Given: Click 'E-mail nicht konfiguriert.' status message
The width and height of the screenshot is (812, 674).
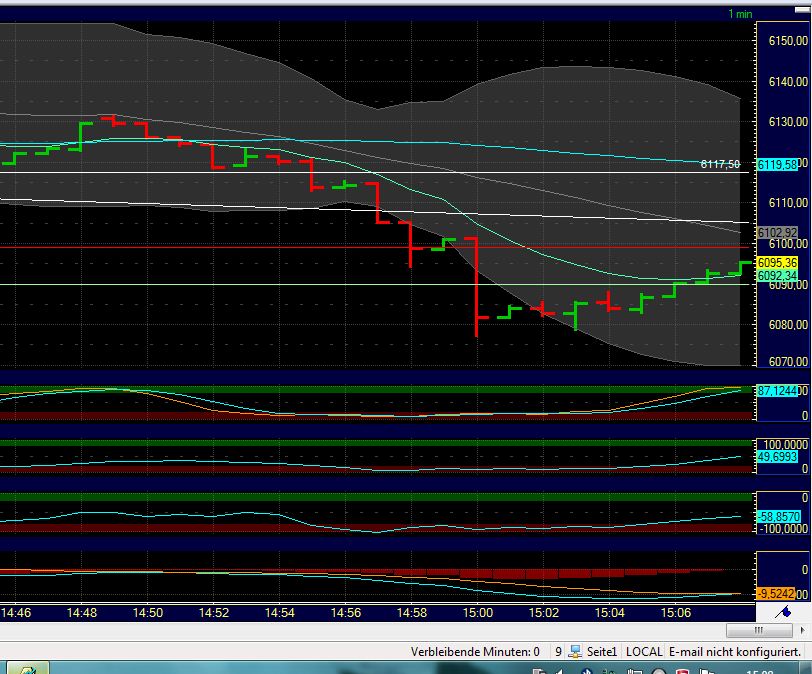Looking at the screenshot, I should (736, 651).
